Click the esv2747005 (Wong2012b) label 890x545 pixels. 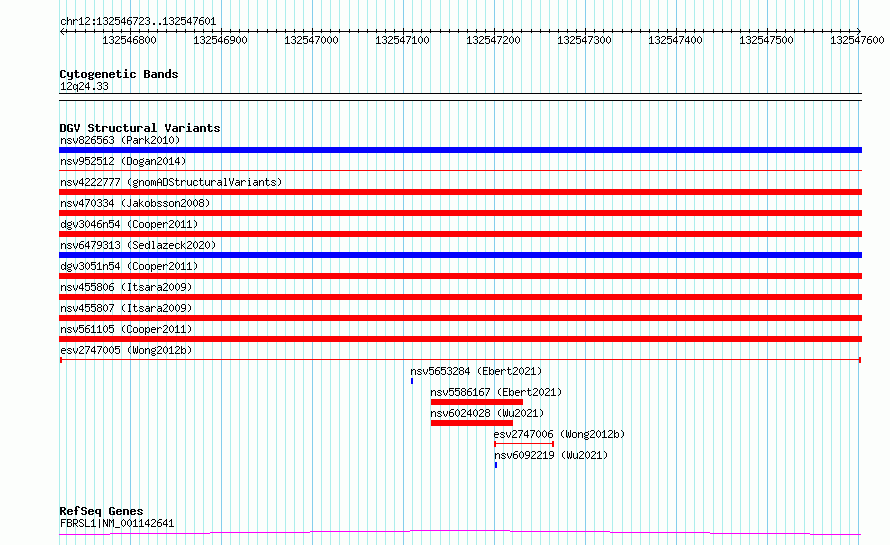tap(125, 350)
